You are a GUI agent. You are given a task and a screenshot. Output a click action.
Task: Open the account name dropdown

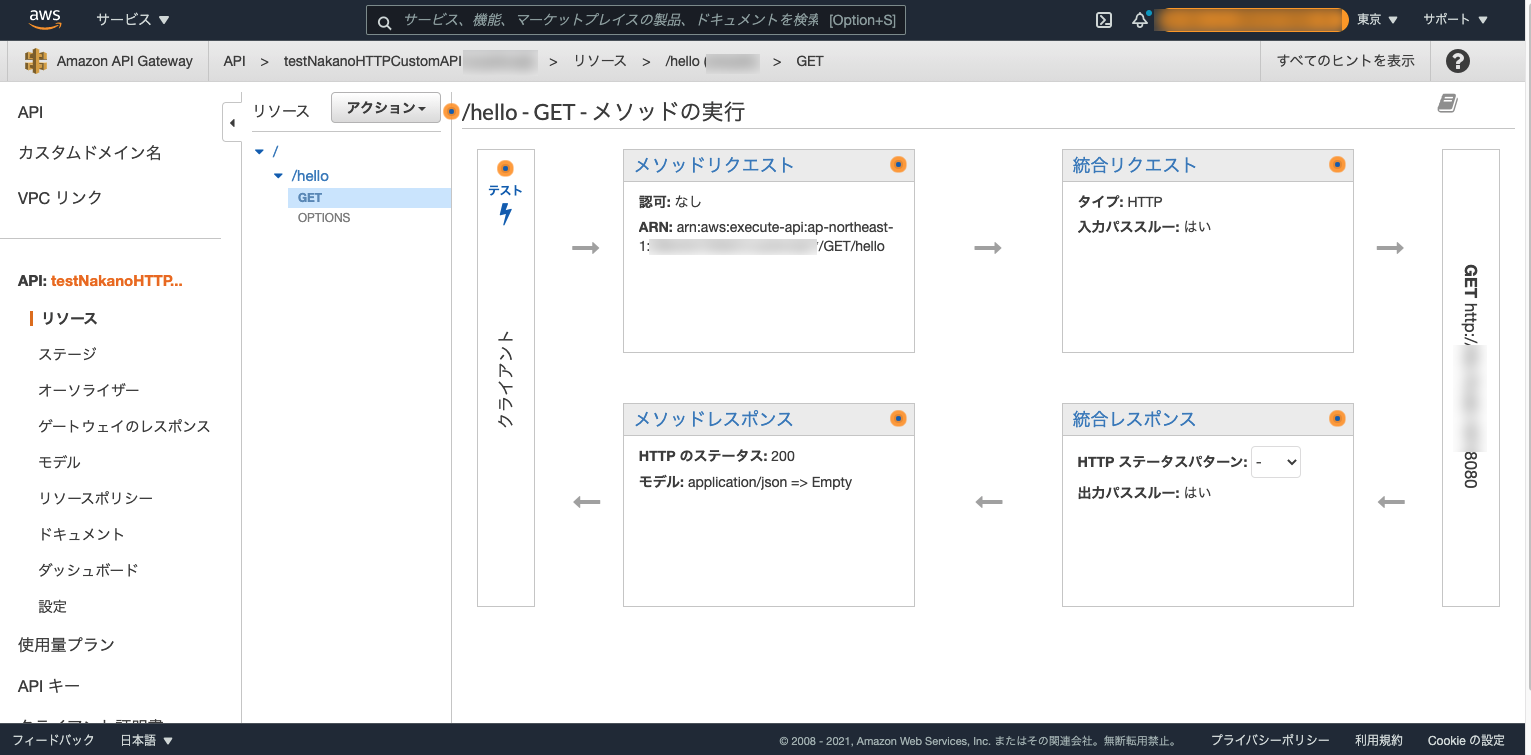[1250, 20]
